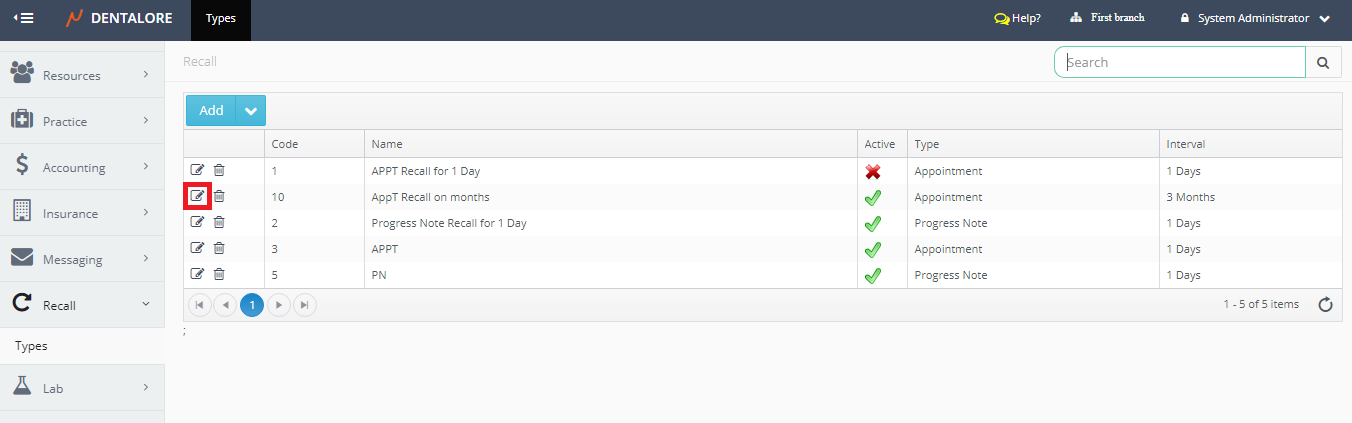The height and width of the screenshot is (423, 1352).
Task: Open the Messaging sidebar menu
Action: point(82,259)
